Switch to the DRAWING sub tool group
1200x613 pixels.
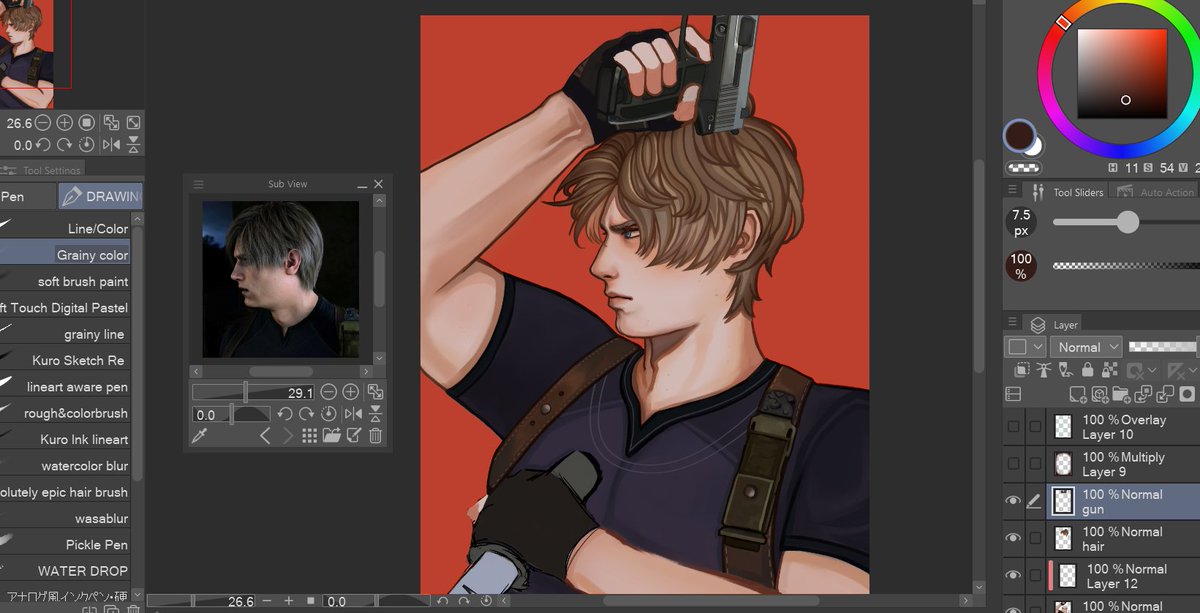[x=101, y=197]
